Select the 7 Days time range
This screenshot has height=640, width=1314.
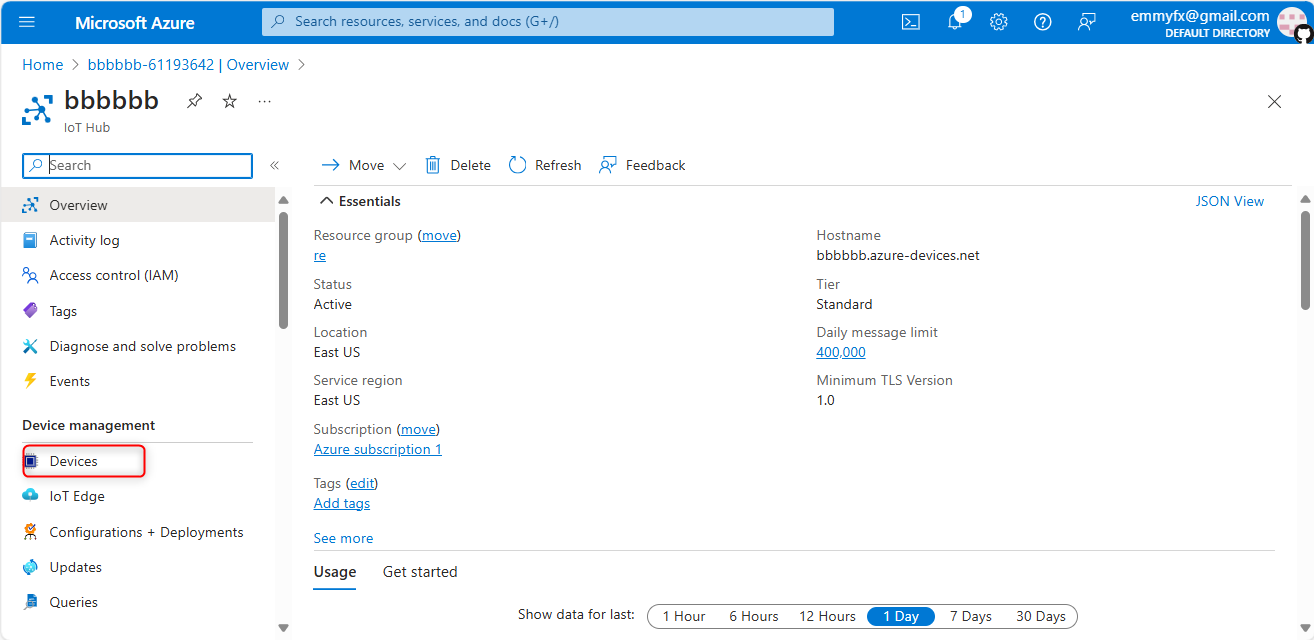point(970,616)
